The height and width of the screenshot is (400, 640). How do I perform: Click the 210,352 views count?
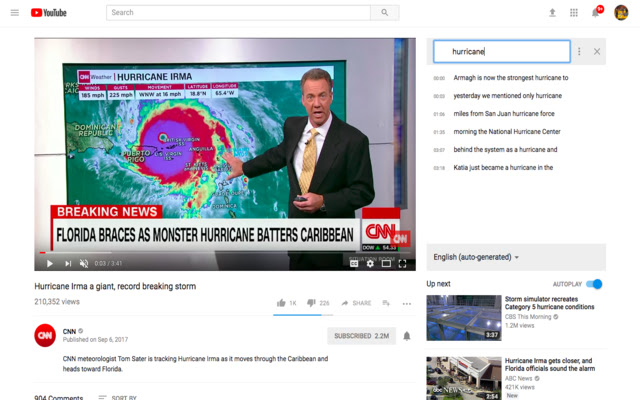click(57, 302)
